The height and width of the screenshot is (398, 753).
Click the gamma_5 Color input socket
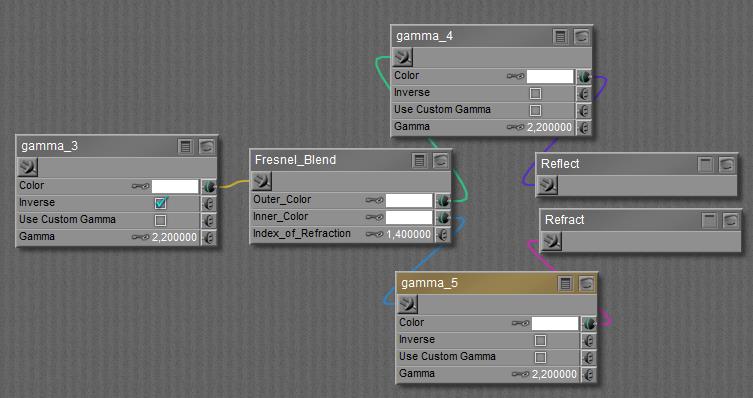[x=588, y=324]
